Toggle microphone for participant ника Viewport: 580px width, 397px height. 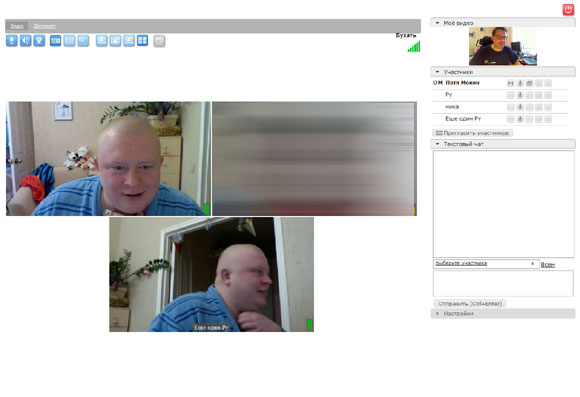point(520,107)
